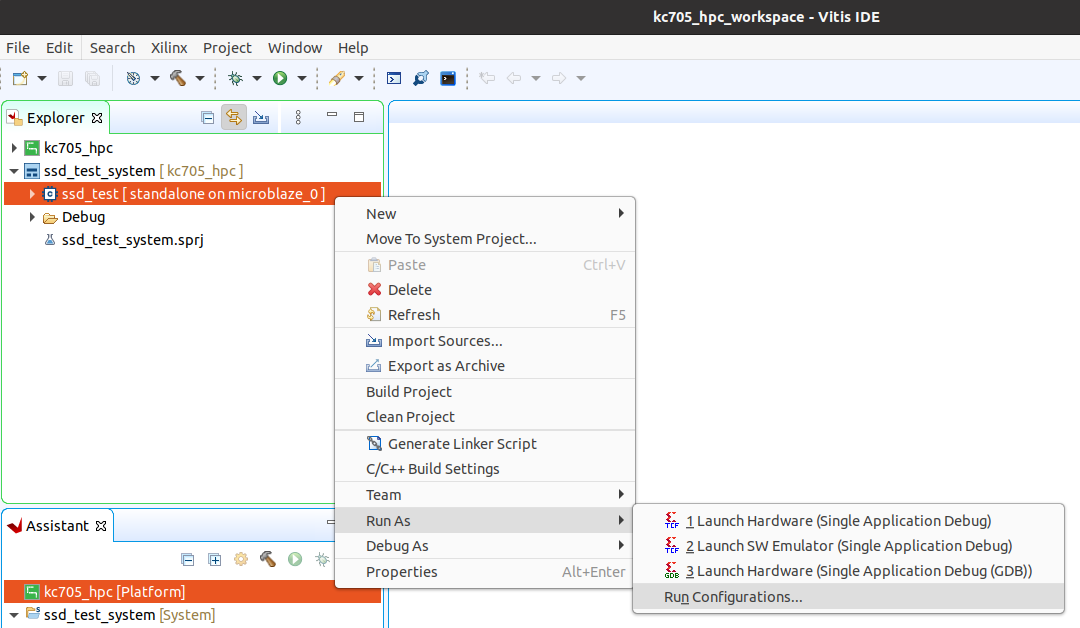Image resolution: width=1080 pixels, height=628 pixels.
Task: Expand the ssd_test application node
Action: tap(32, 194)
